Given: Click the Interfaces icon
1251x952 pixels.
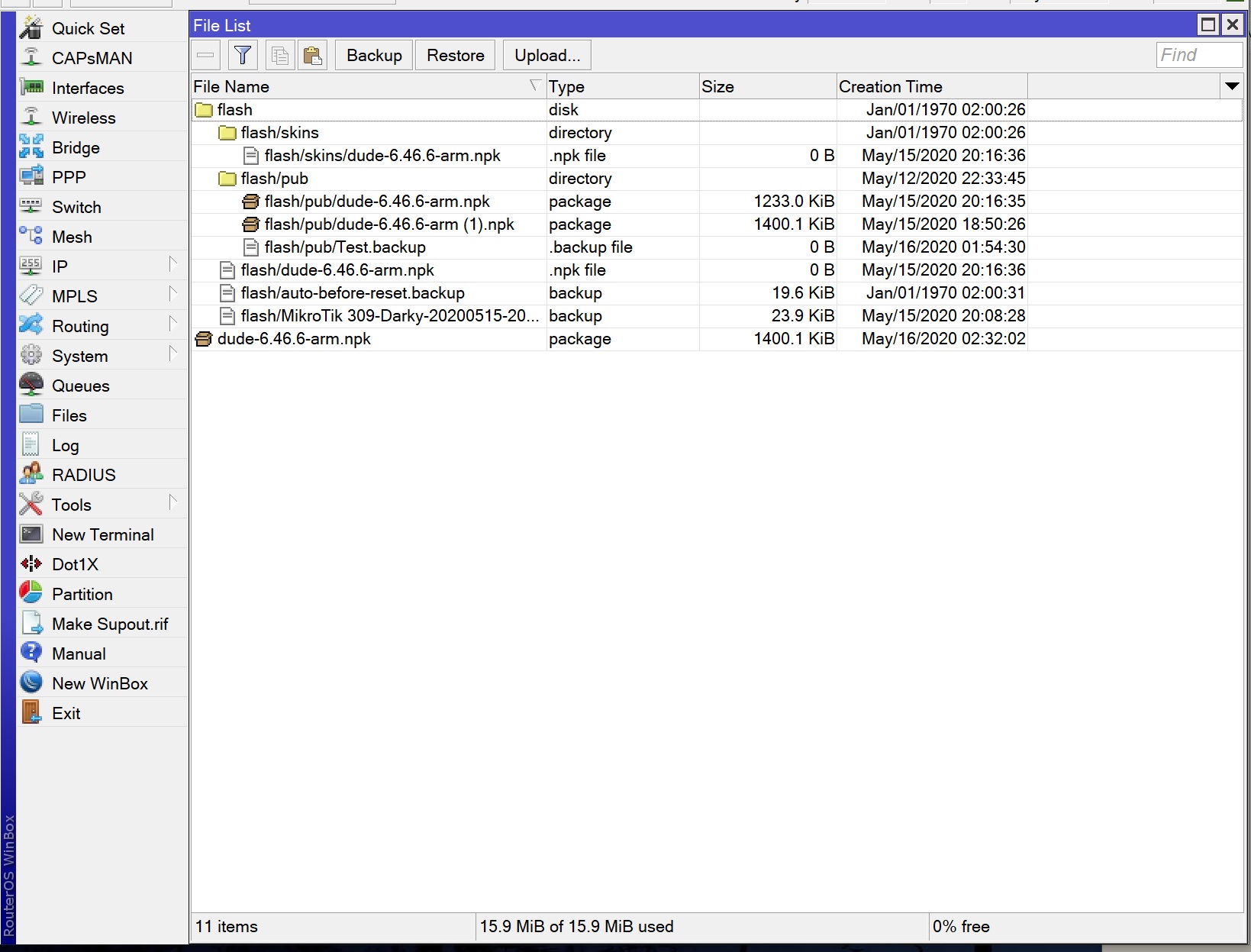Looking at the screenshot, I should pyautogui.click(x=31, y=88).
